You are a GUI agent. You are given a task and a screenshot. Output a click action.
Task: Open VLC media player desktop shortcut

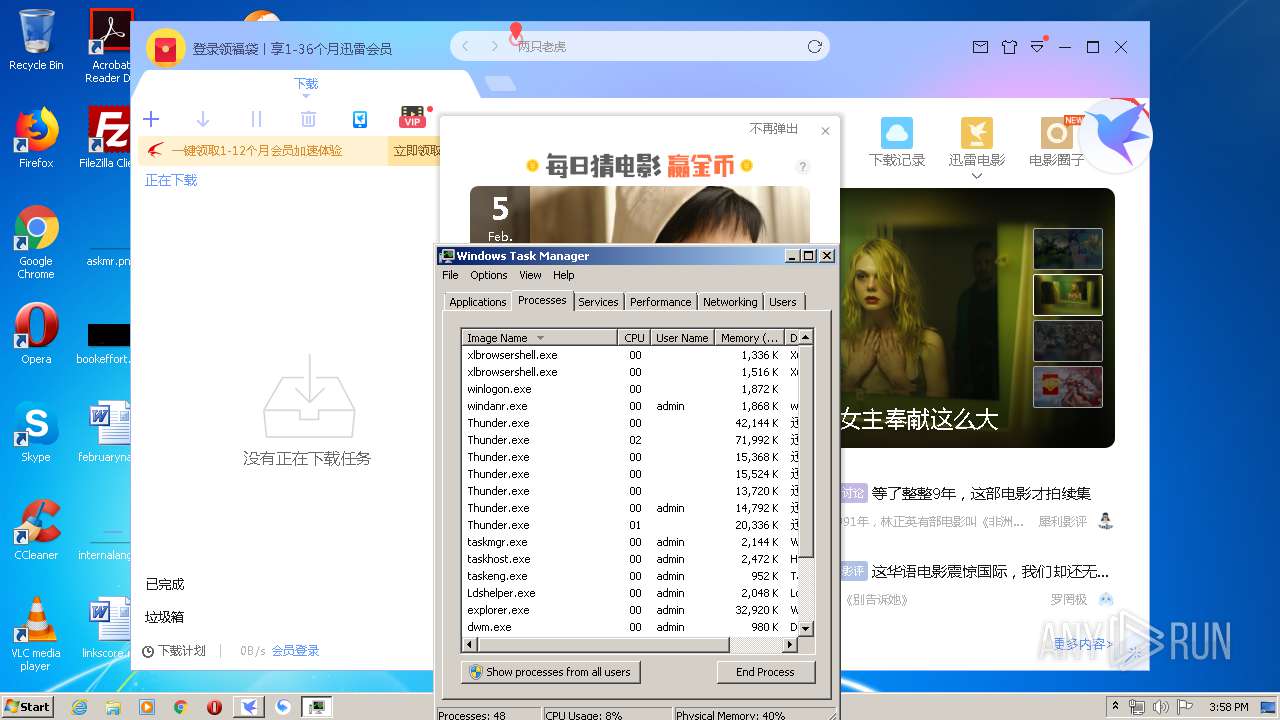[x=36, y=635]
